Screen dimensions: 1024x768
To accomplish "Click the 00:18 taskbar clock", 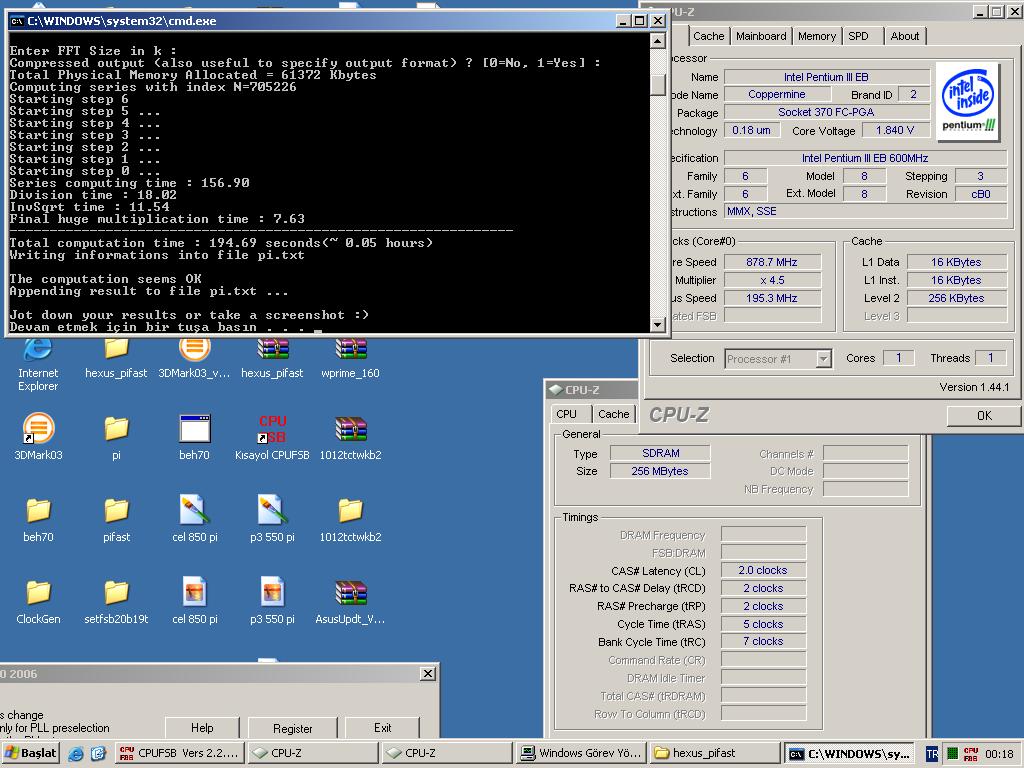I will click(999, 754).
